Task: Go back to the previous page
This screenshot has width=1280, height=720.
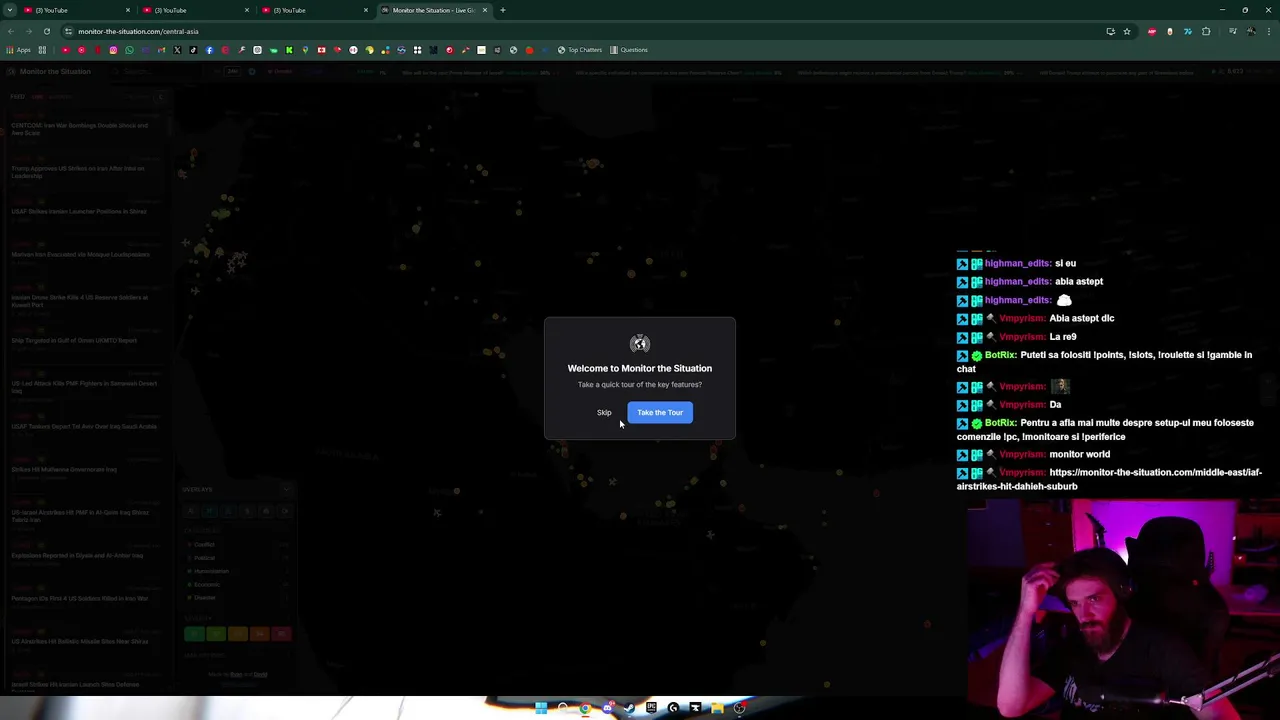Action: point(10,31)
